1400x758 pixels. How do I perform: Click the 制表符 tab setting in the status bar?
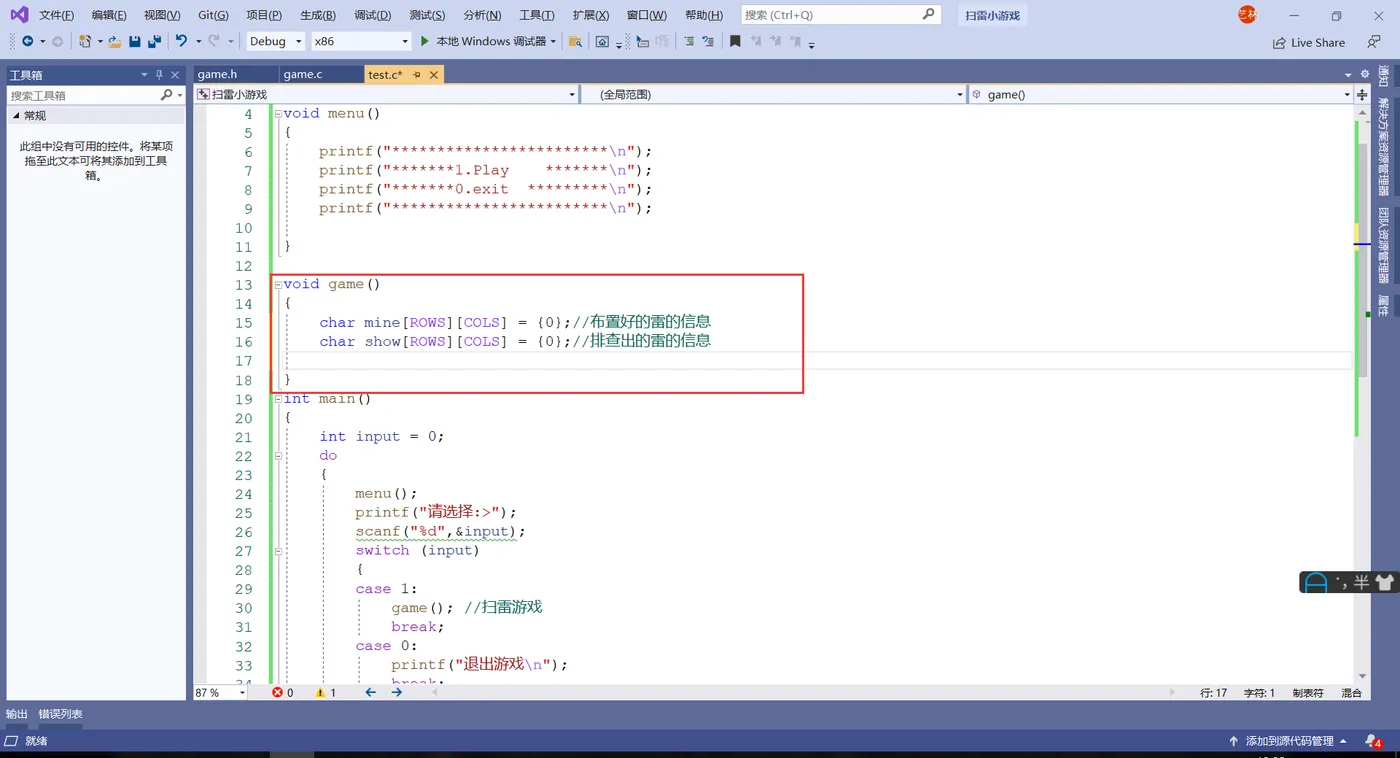[1307, 692]
